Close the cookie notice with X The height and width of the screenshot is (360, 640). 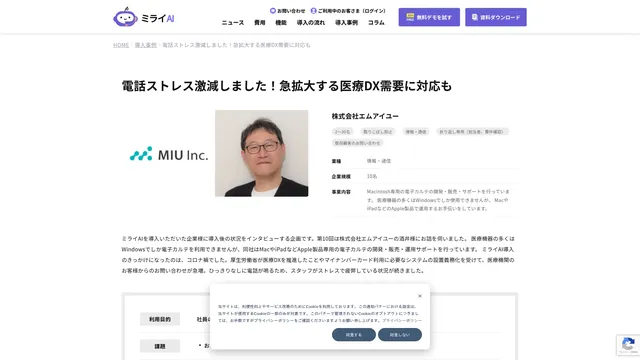tap(420, 296)
